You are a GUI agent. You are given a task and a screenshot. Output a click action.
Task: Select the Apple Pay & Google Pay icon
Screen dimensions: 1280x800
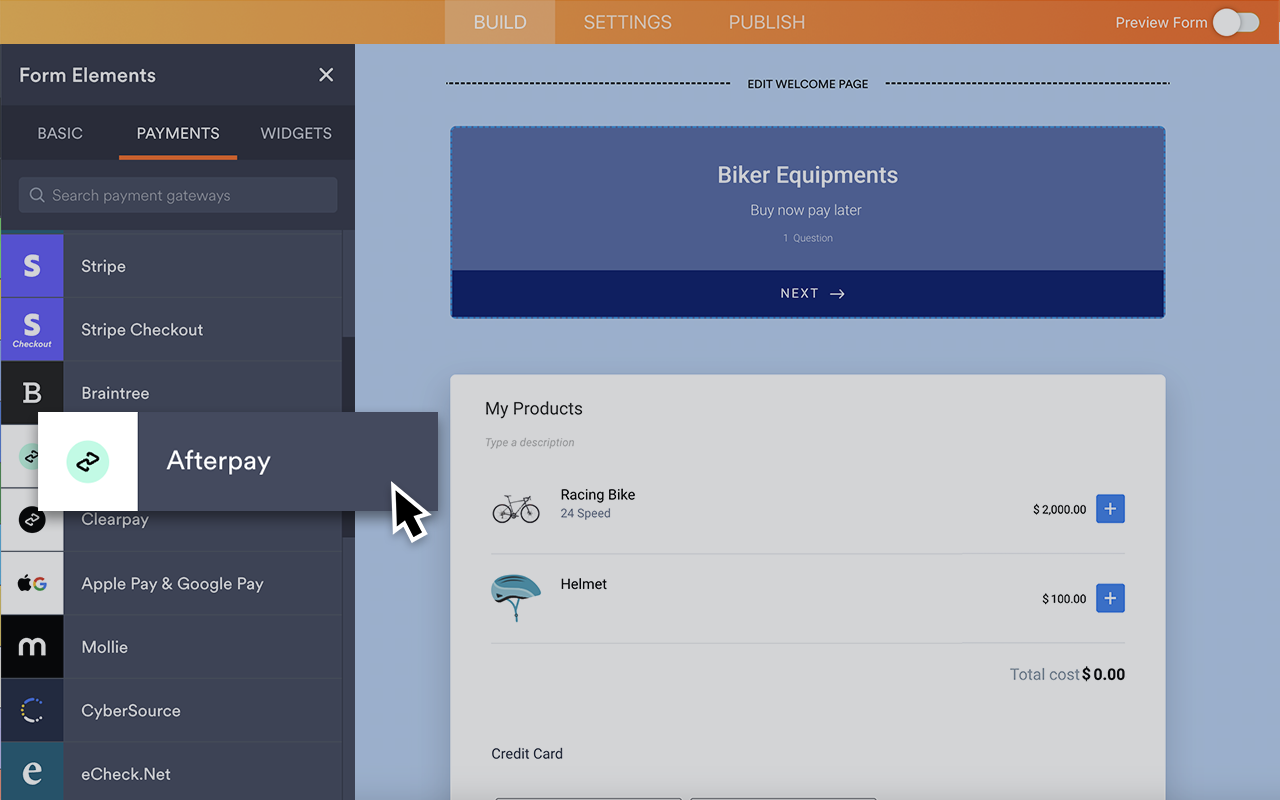click(x=32, y=583)
